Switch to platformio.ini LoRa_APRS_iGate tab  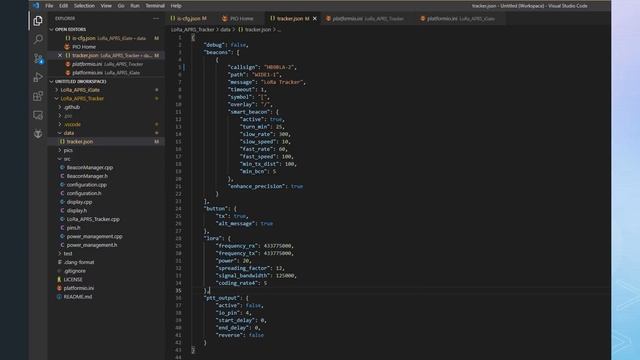pyautogui.click(x=459, y=18)
